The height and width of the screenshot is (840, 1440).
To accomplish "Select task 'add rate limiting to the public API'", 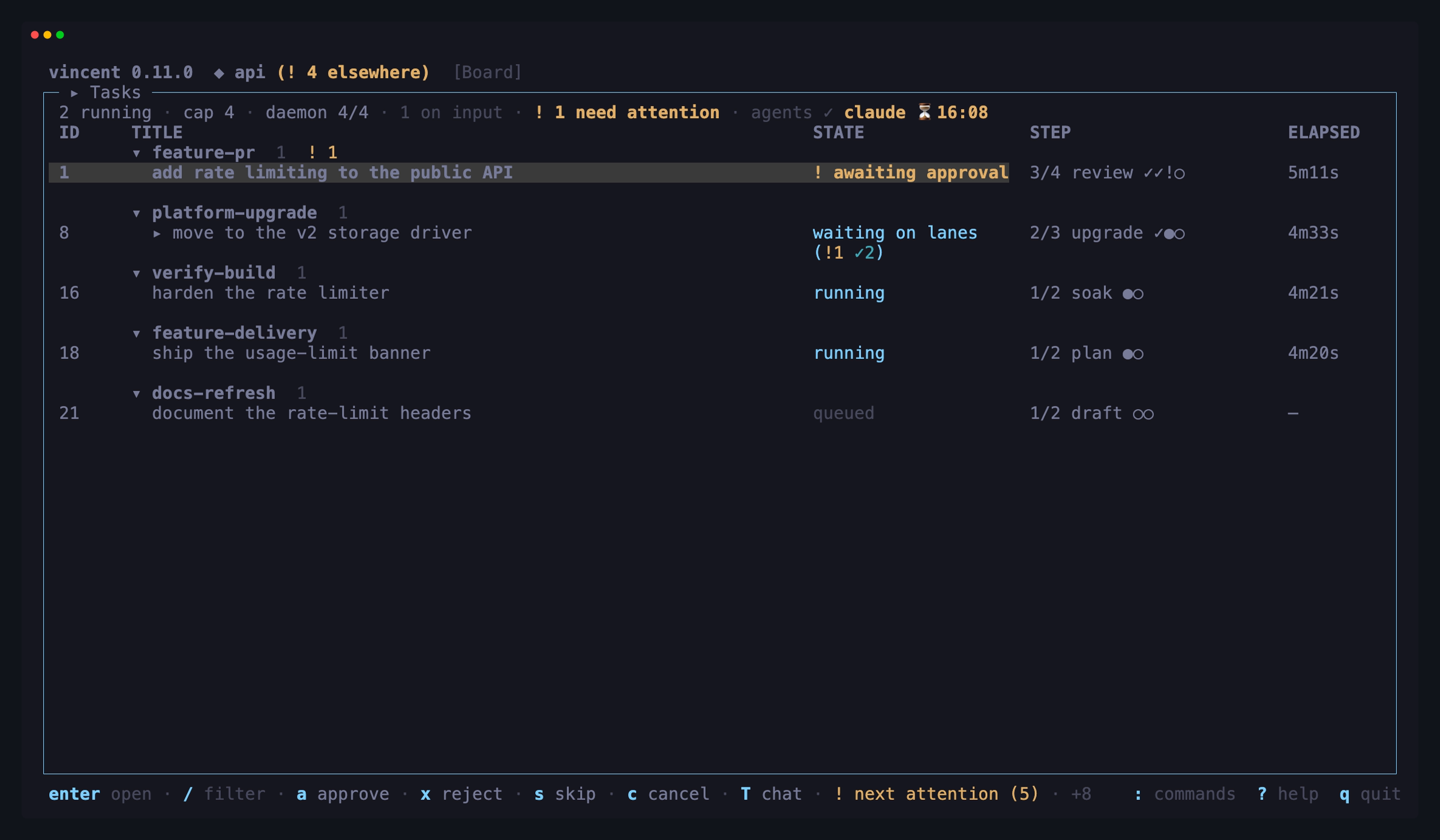I will coord(529,173).
